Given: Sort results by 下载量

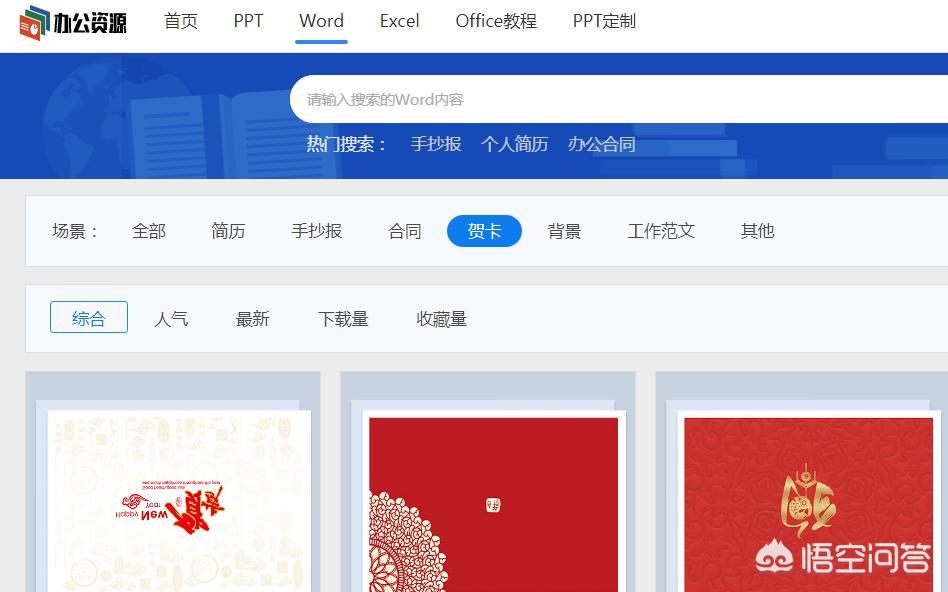Looking at the screenshot, I should tap(343, 319).
